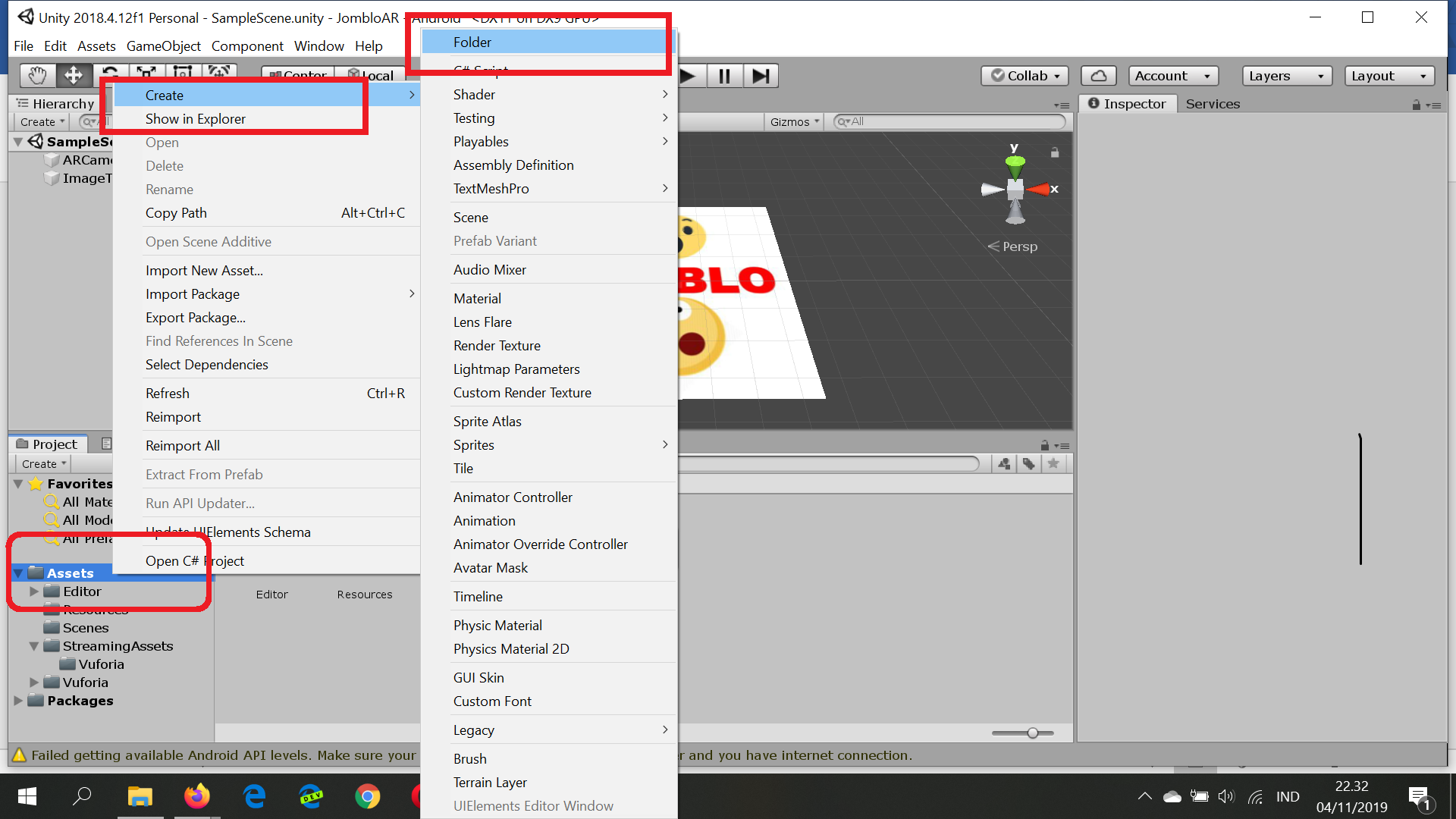Open the Account button menu
The width and height of the screenshot is (1456, 819).
[1172, 76]
